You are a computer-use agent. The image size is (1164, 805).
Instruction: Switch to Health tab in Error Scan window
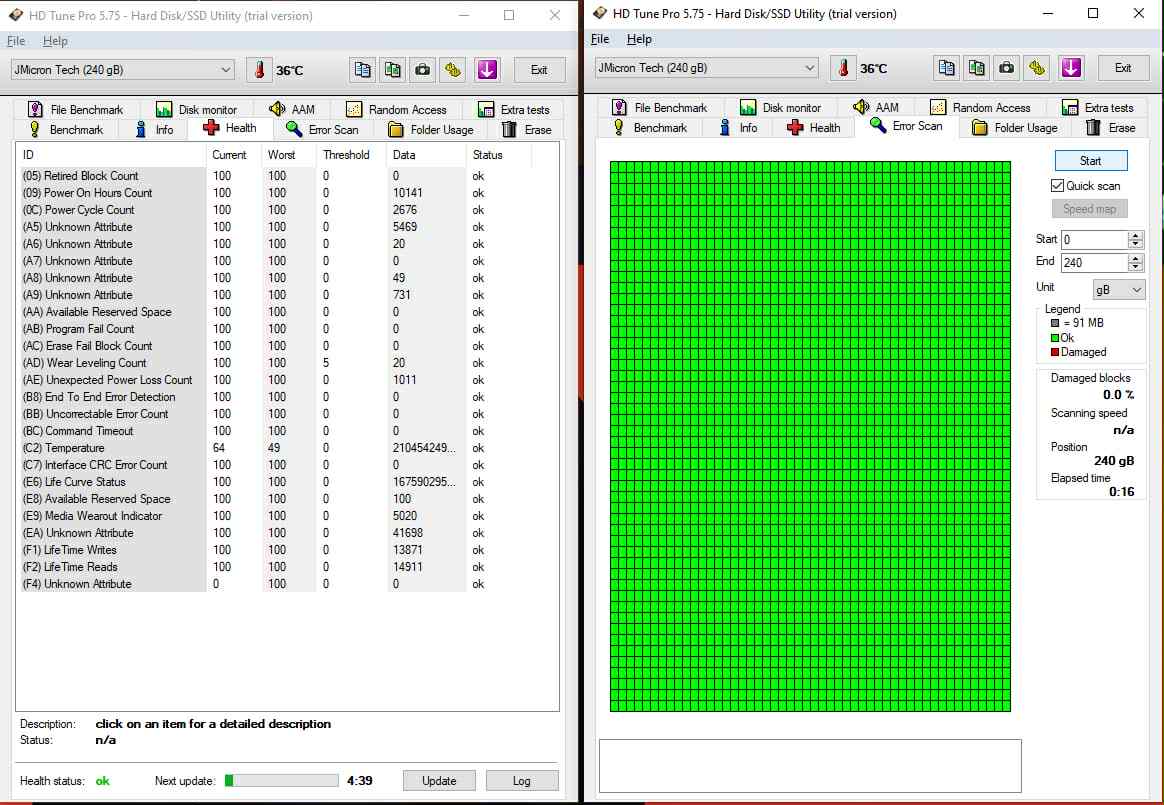[x=814, y=127]
